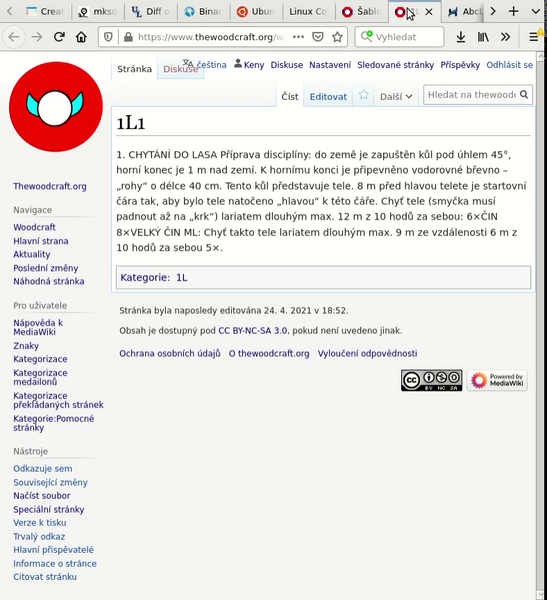Viewport: 547px width, 600px height.
Task: Click Odhlásit se to log out
Action: (509, 65)
